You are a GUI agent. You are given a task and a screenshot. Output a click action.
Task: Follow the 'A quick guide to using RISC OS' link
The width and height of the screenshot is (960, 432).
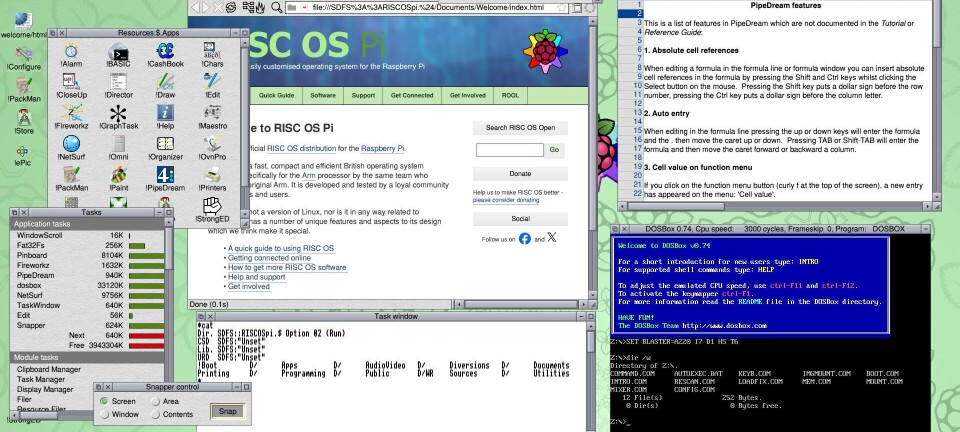[281, 248]
